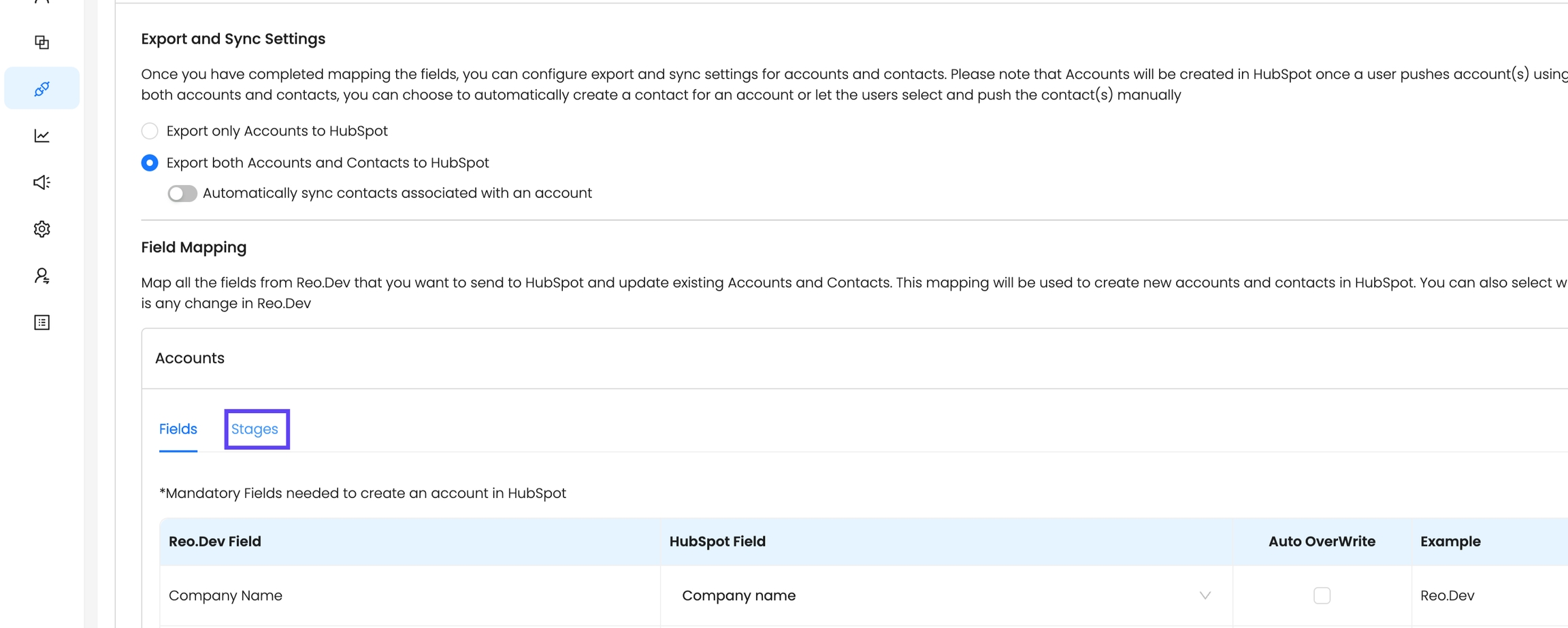Viewport: 1568px width, 628px height.
Task: Switch to the Stages tab
Action: coord(255,429)
